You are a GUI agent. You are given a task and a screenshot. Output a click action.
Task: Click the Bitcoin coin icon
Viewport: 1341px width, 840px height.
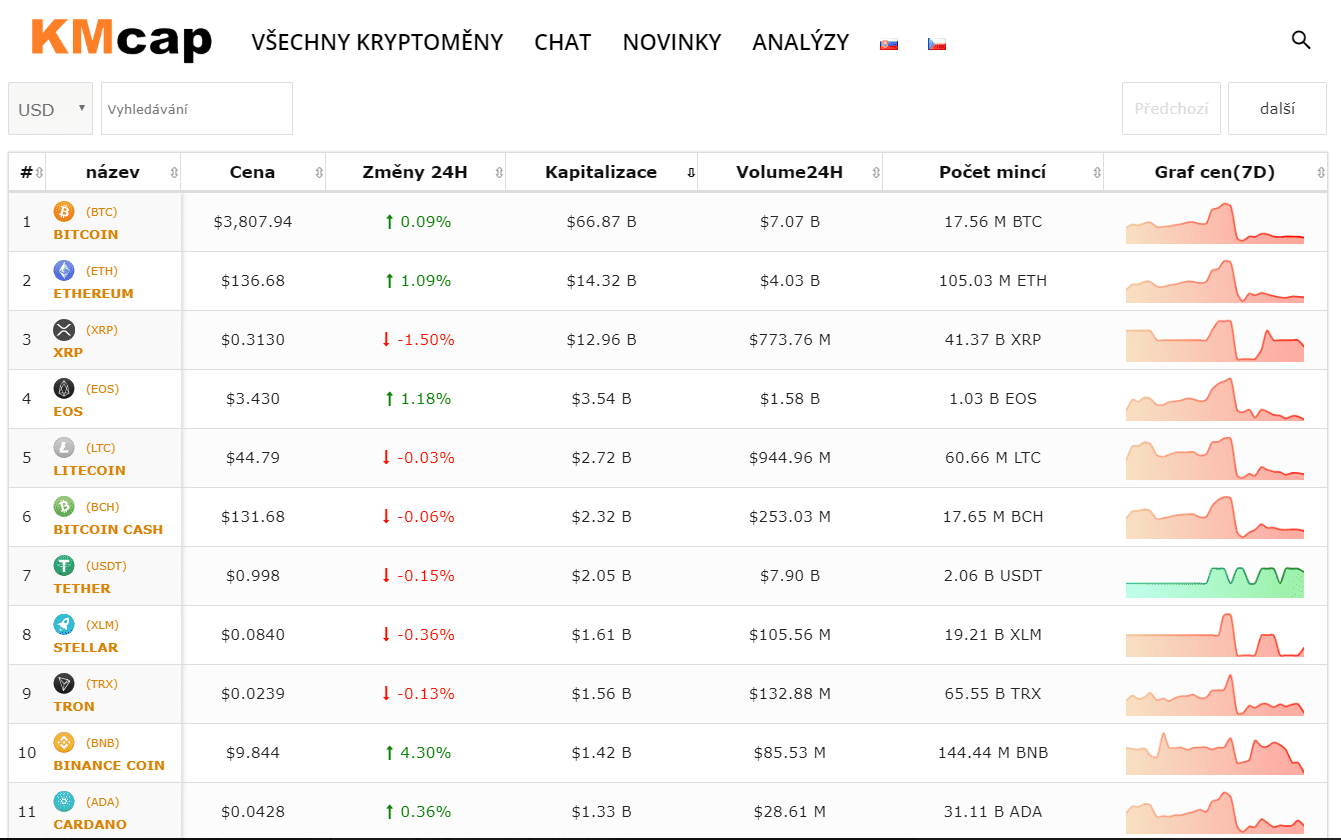point(64,212)
